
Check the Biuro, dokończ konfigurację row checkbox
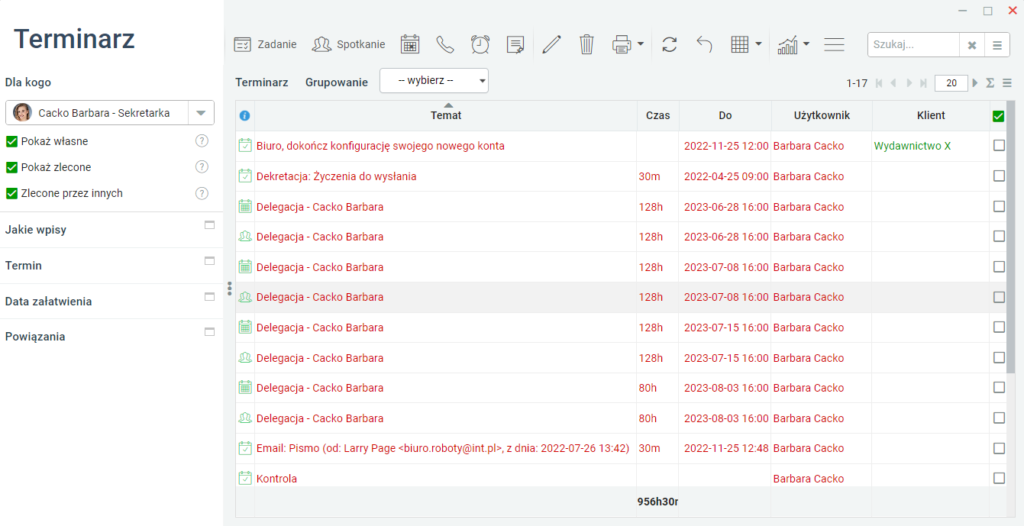coord(999,146)
